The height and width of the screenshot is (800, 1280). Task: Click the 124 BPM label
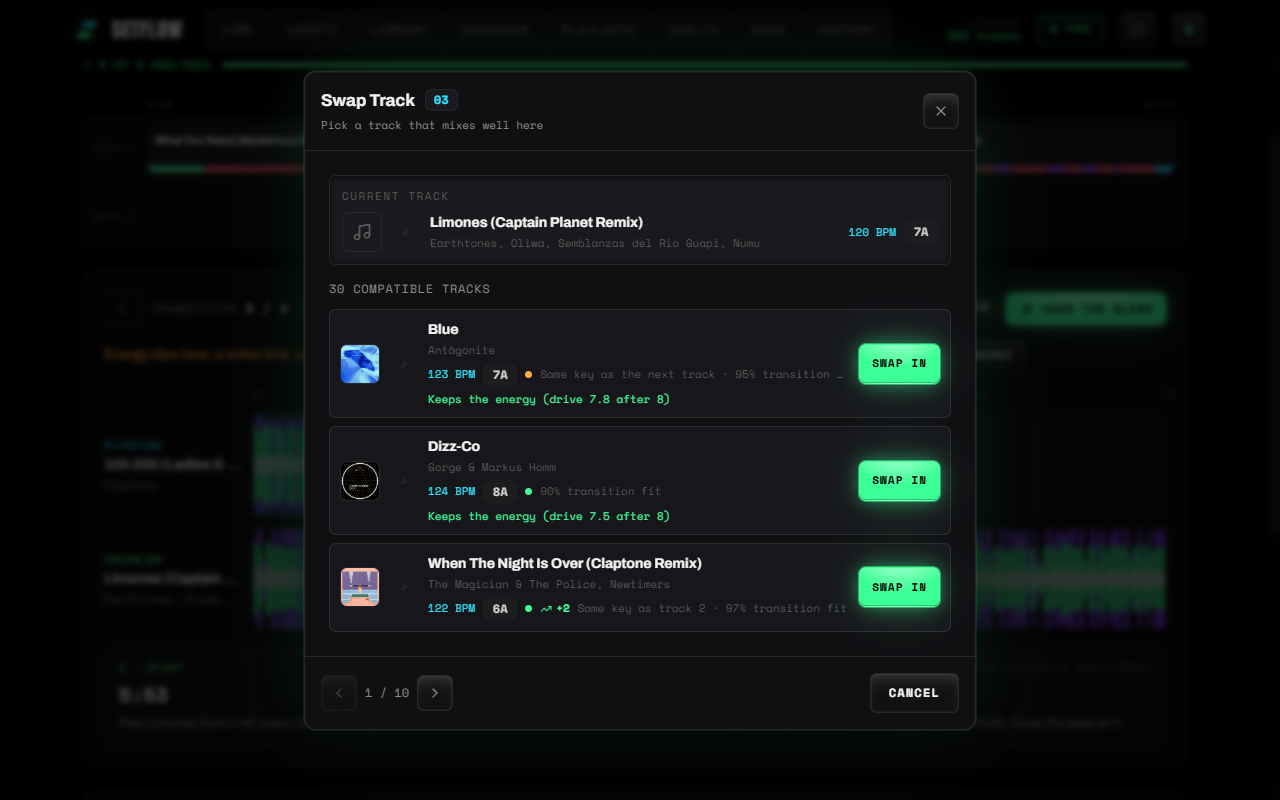click(452, 491)
